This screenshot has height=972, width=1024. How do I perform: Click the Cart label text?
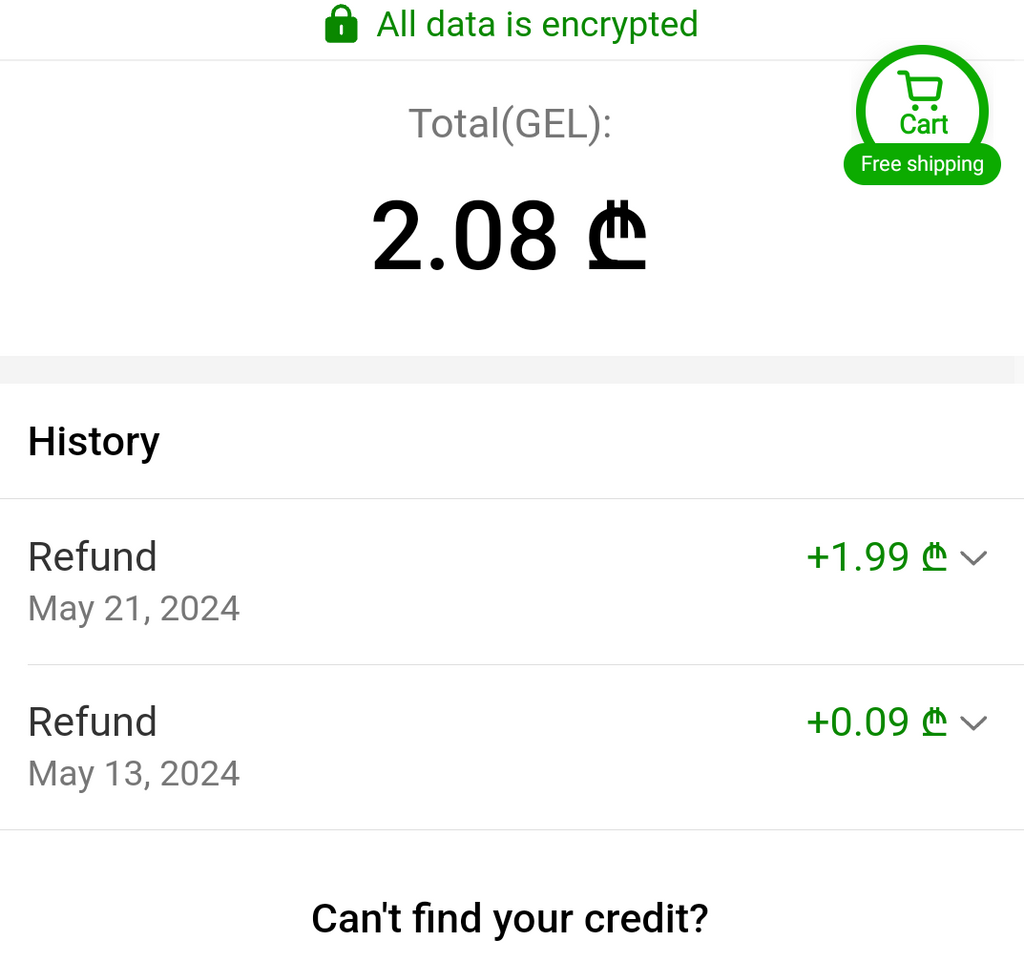click(x=923, y=124)
